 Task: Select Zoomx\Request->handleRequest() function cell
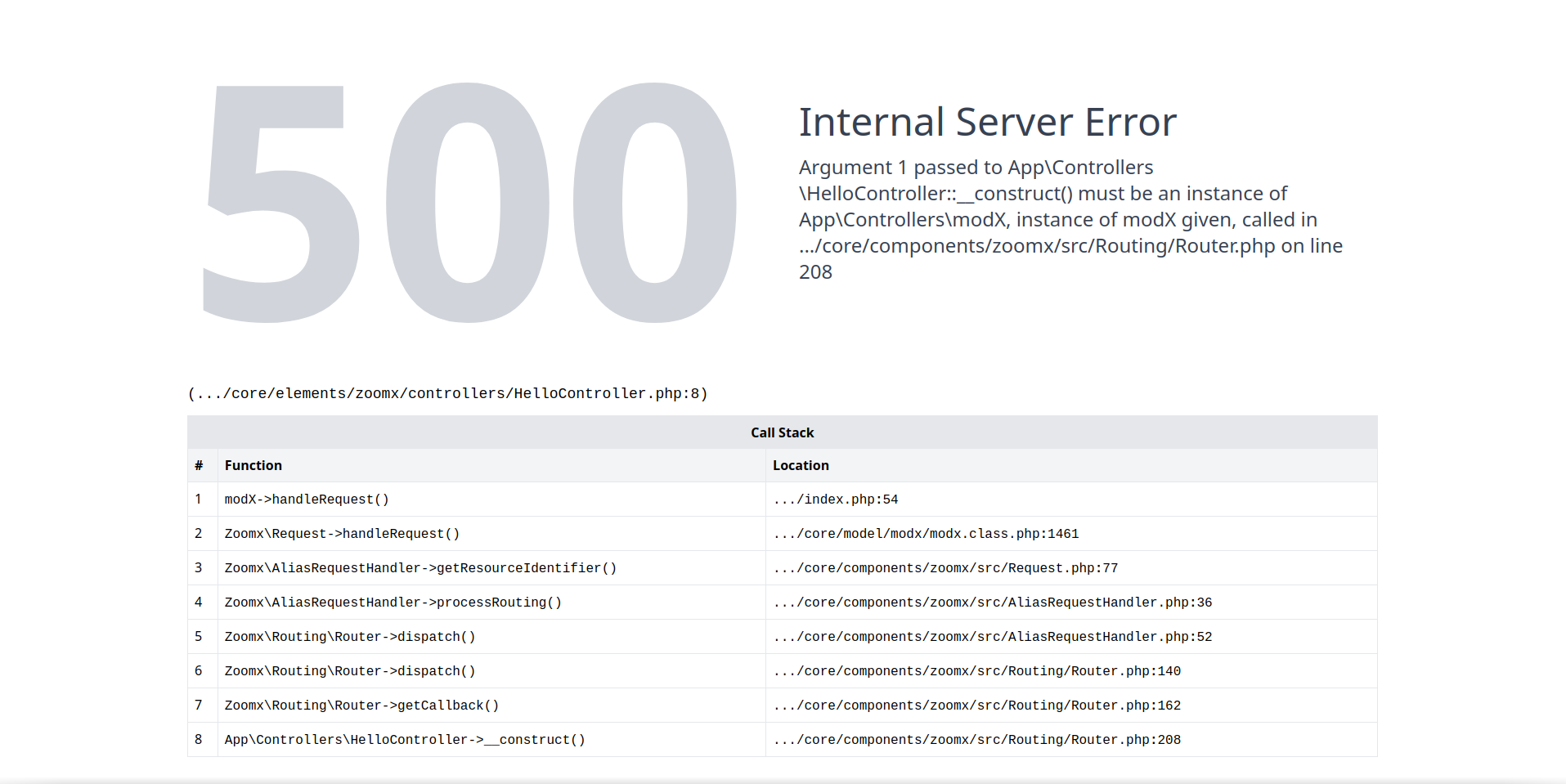pyautogui.click(x=491, y=534)
